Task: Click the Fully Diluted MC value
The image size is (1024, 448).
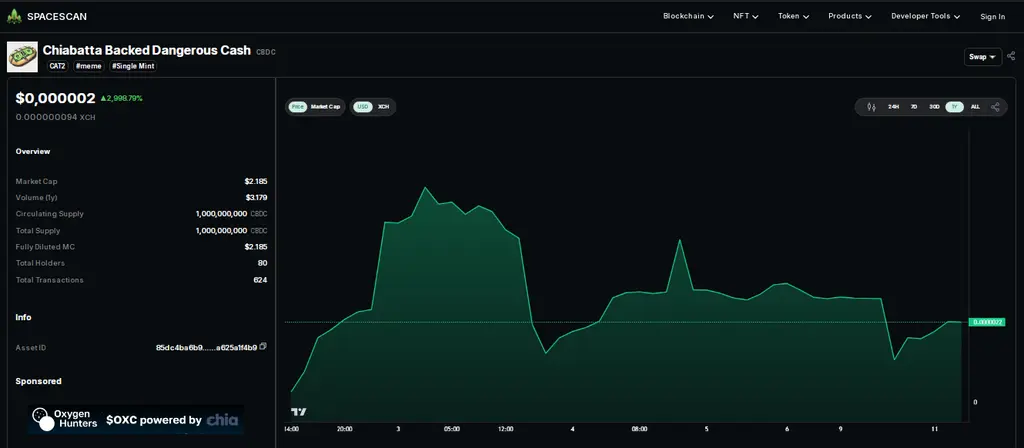Action: [x=256, y=247]
